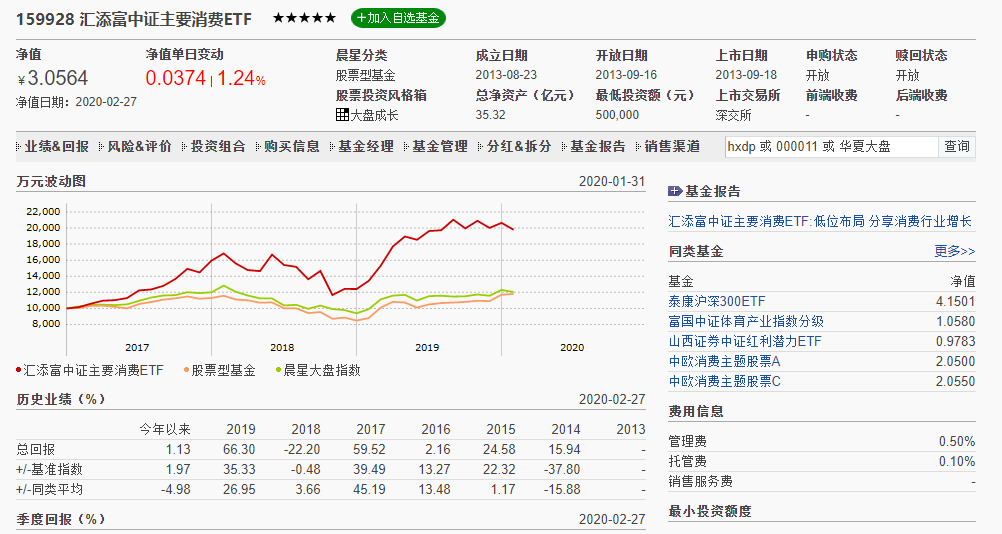Click the plus icon beside 基金报告
Image resolution: width=1002 pixels, height=534 pixels.
tap(675, 191)
